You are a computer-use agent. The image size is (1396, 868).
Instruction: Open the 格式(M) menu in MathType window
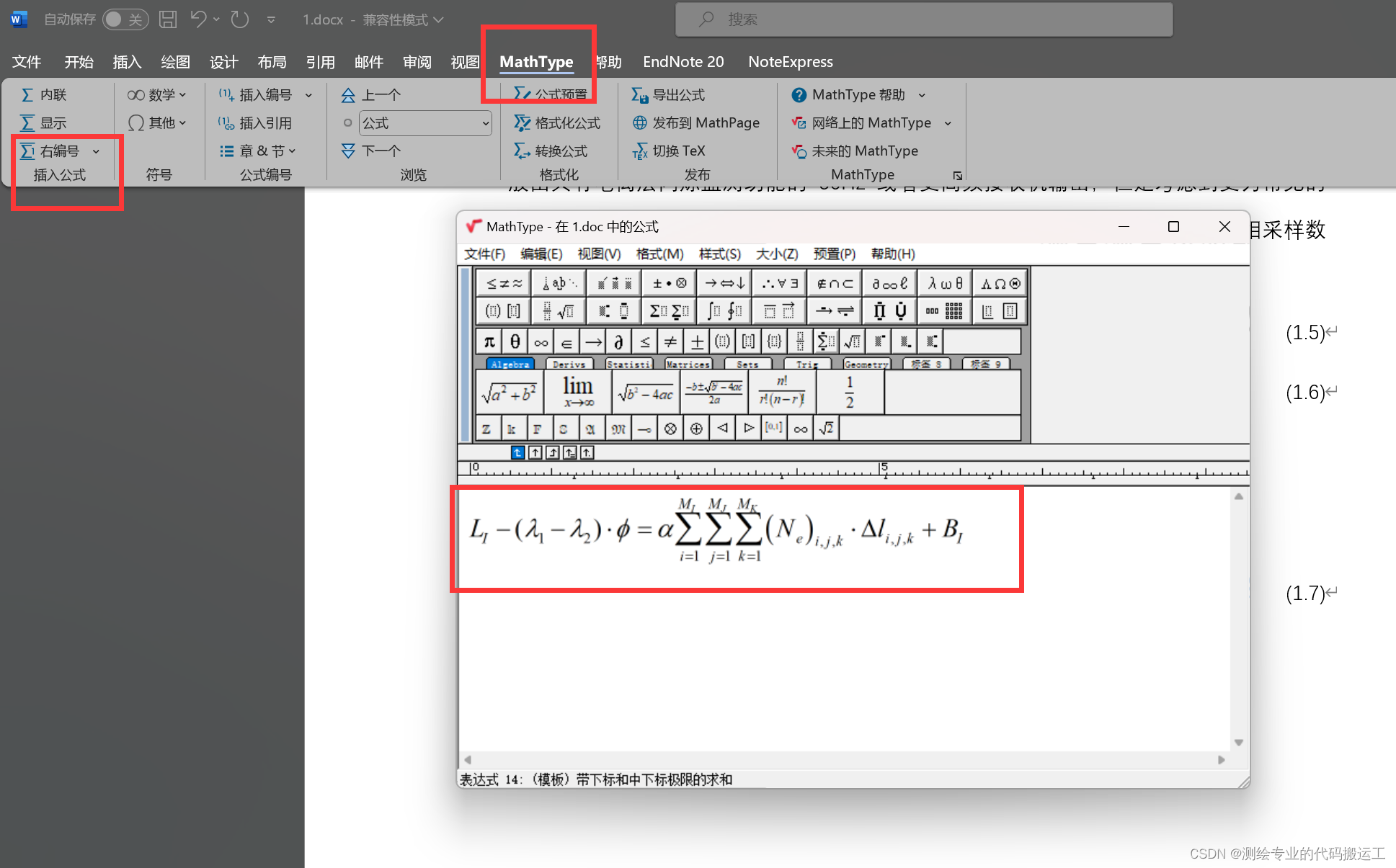(x=659, y=254)
